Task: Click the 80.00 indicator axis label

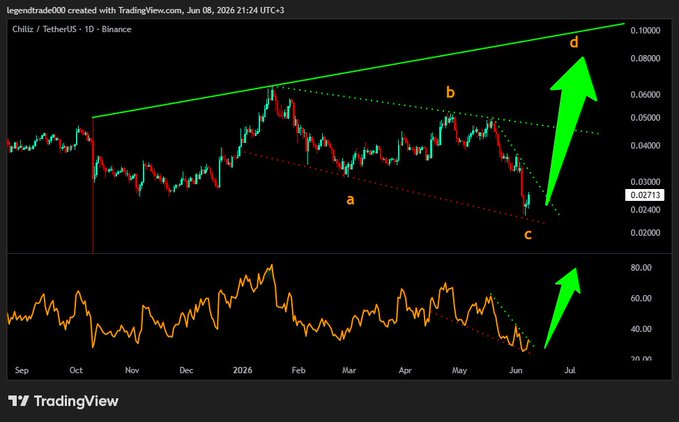Action: tap(641, 268)
